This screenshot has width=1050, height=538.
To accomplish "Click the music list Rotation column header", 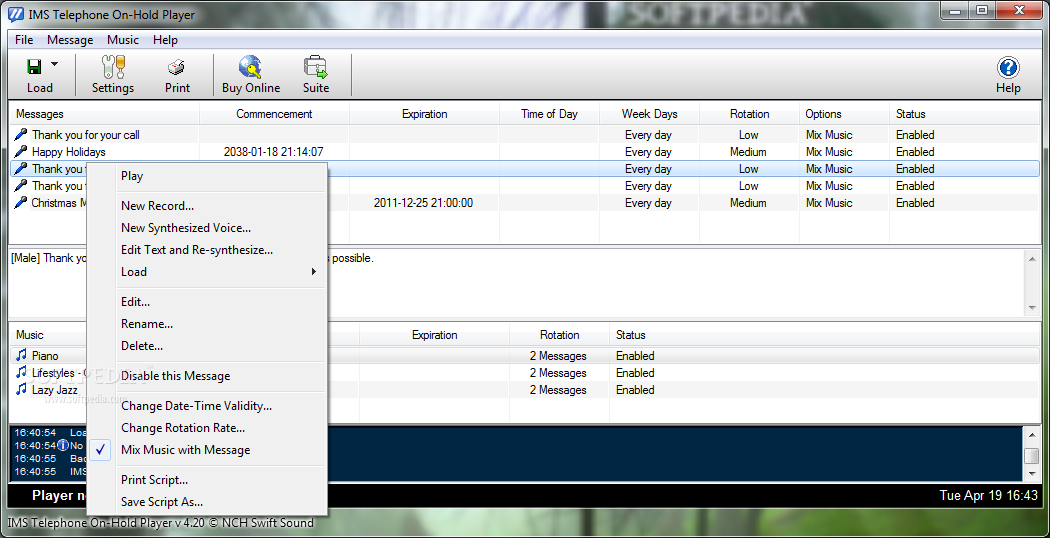I will [x=559, y=335].
